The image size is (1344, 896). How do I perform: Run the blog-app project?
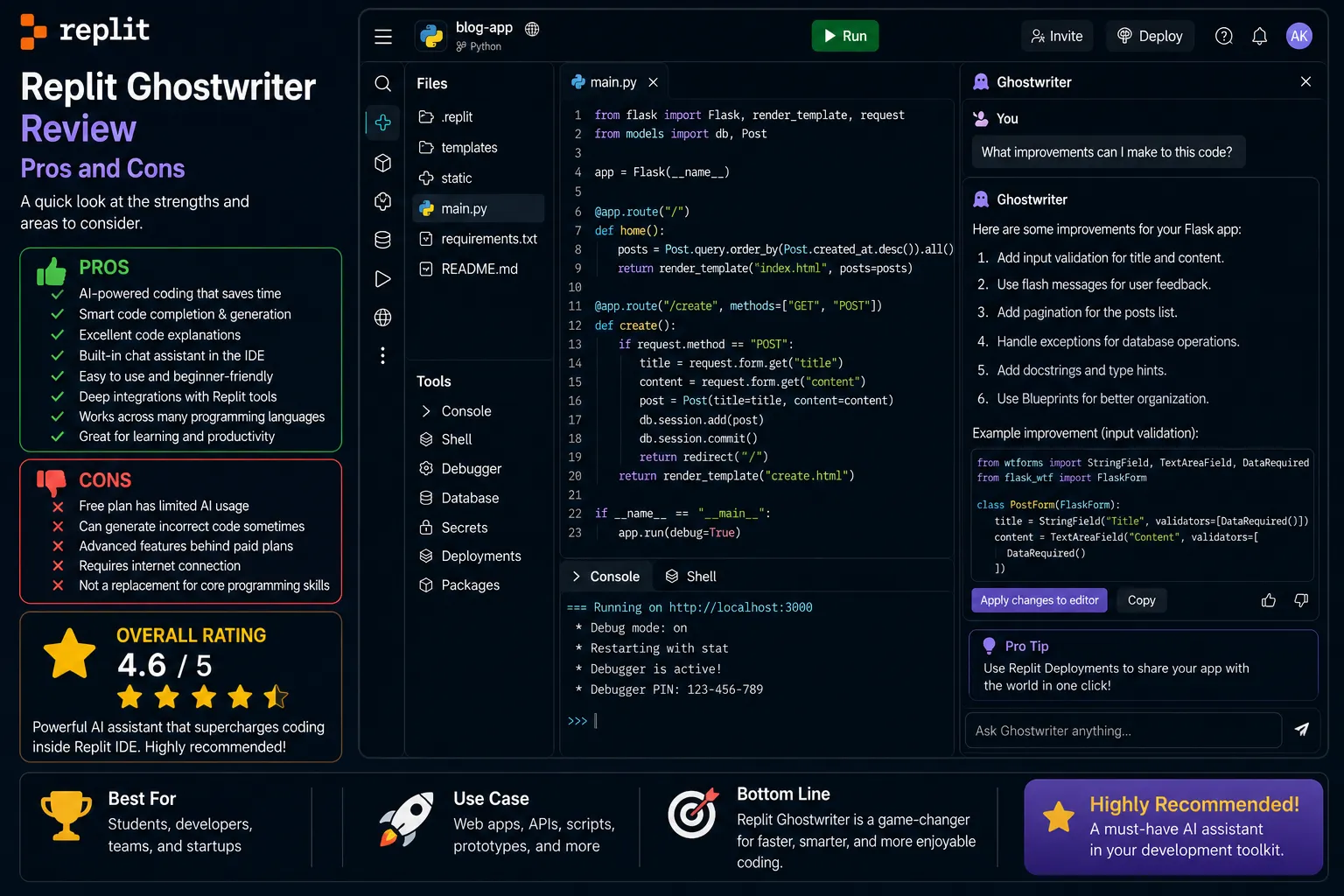(x=845, y=36)
